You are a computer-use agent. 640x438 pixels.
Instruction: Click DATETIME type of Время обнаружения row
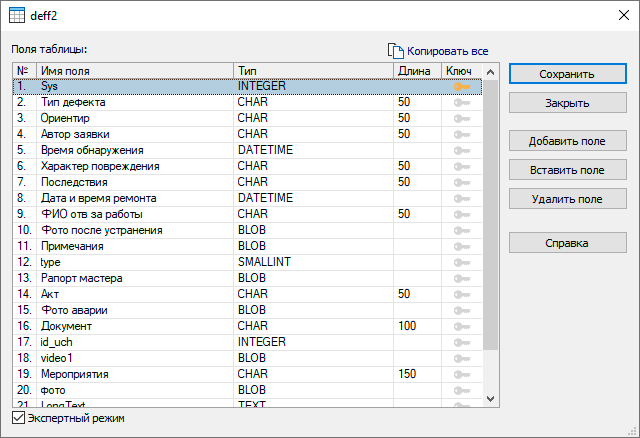pos(265,150)
